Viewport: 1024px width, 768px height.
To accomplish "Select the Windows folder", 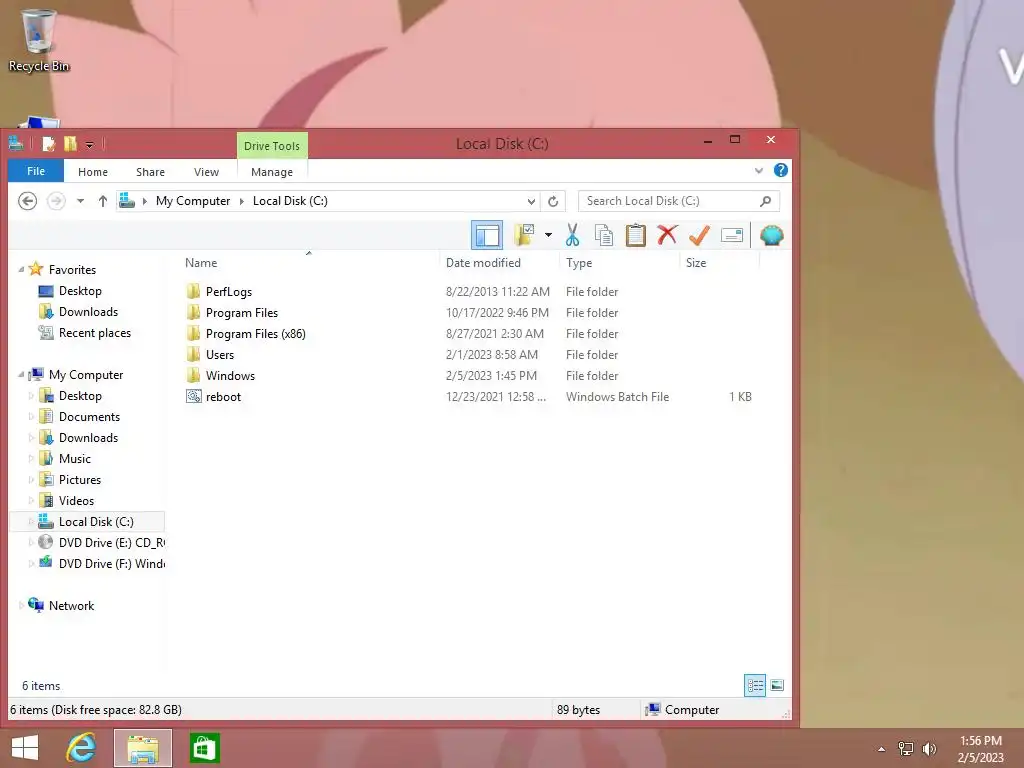I will click(x=230, y=376).
